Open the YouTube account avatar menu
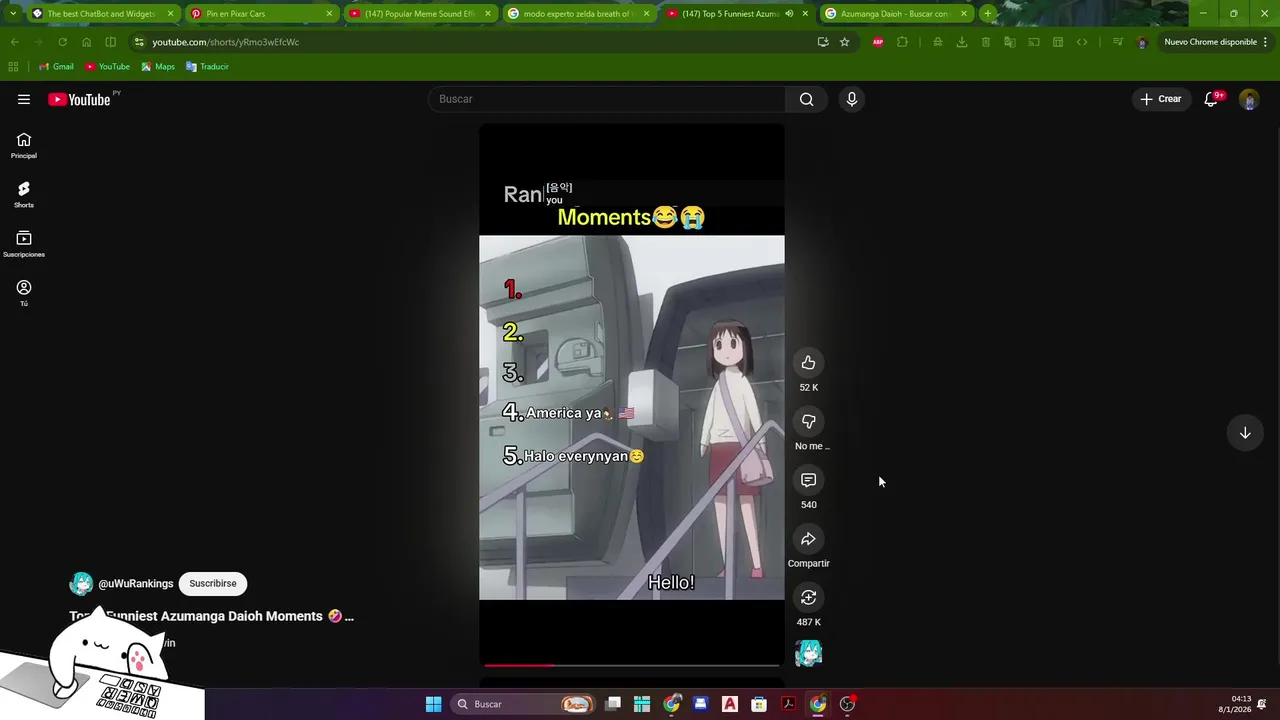Viewport: 1280px width, 720px height. (x=1249, y=99)
